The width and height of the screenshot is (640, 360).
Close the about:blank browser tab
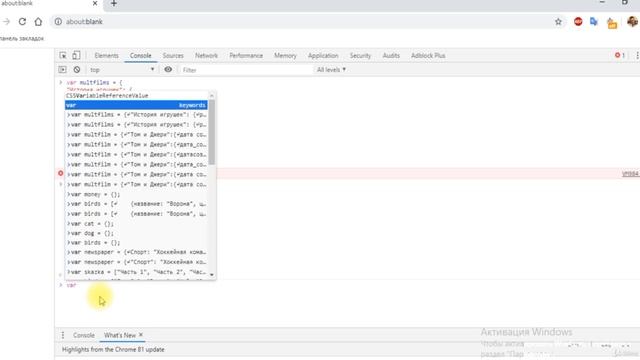click(95, 3)
